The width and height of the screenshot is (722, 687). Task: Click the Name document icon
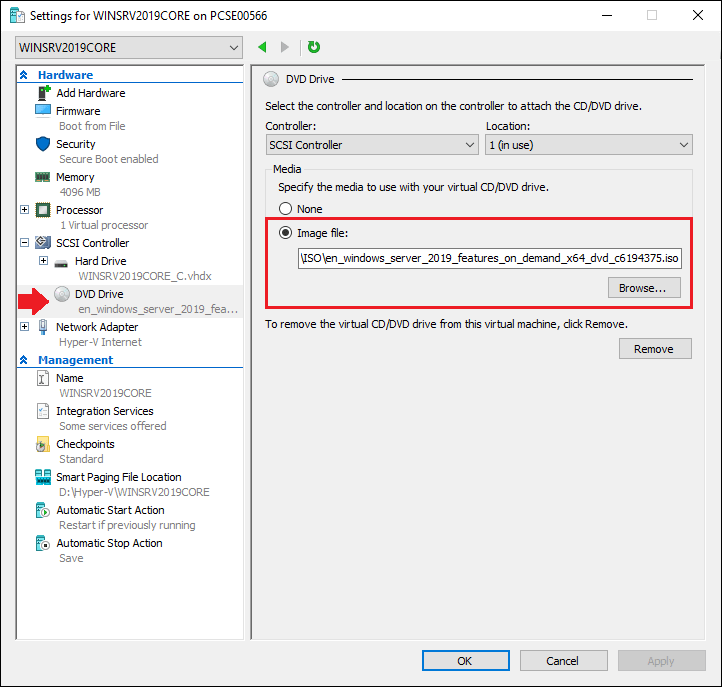pos(43,378)
